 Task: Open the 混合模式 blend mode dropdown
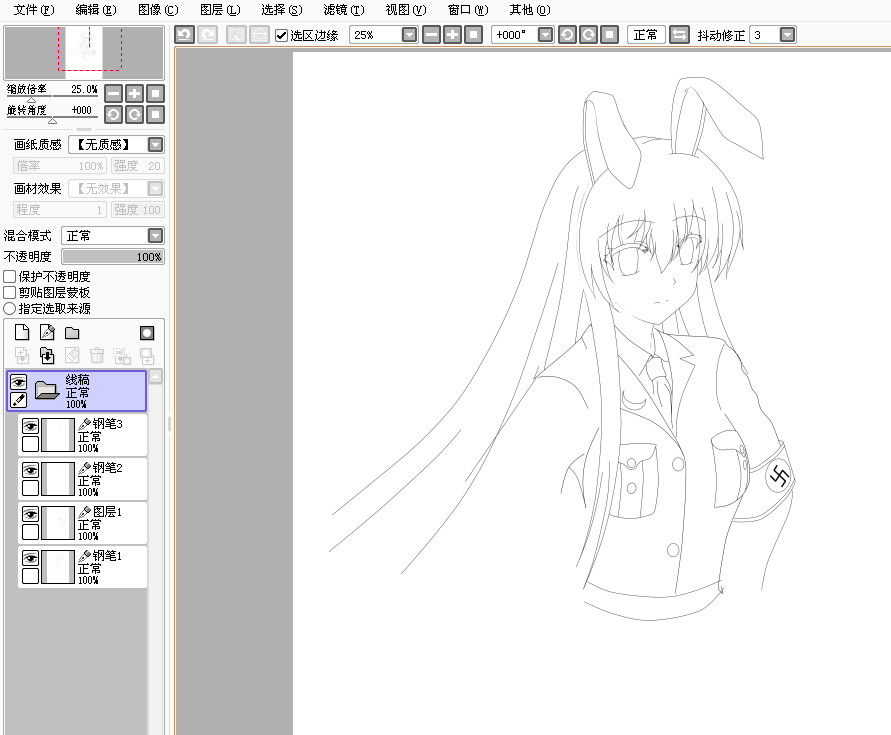(155, 235)
